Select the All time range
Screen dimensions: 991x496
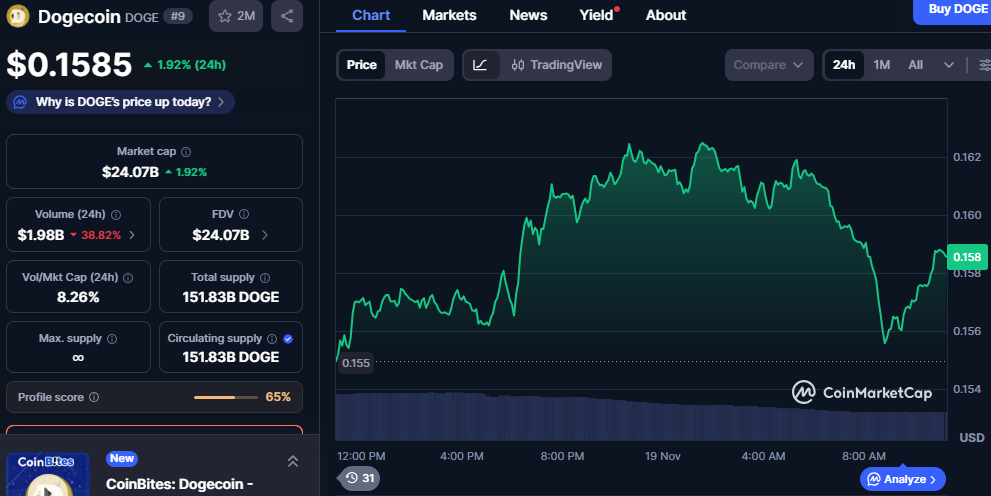tap(915, 65)
